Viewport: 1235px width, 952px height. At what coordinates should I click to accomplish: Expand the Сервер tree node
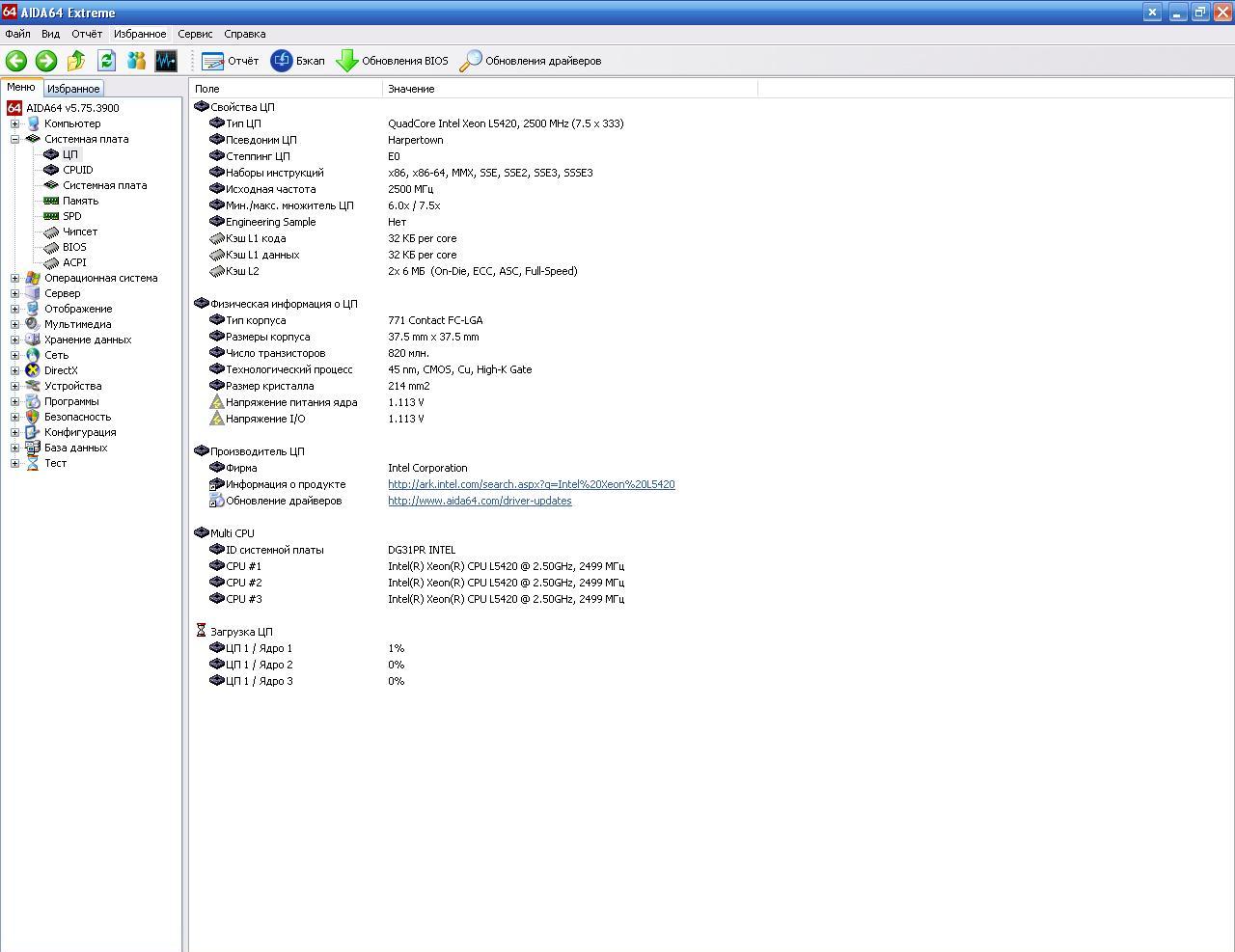pos(14,293)
